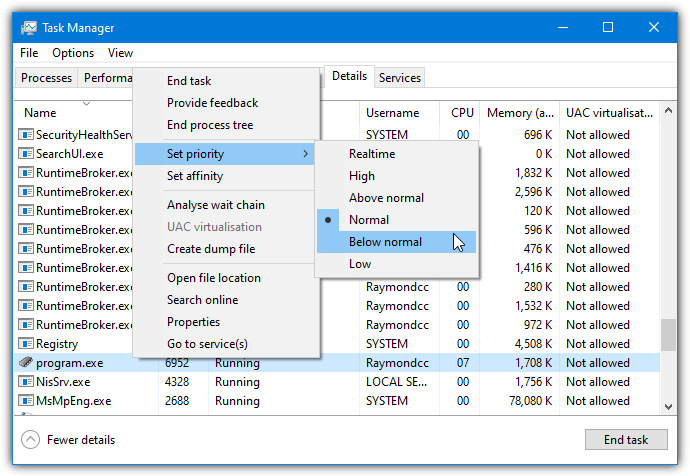Click the program.exe icon
690x476 pixels.
pos(26,362)
